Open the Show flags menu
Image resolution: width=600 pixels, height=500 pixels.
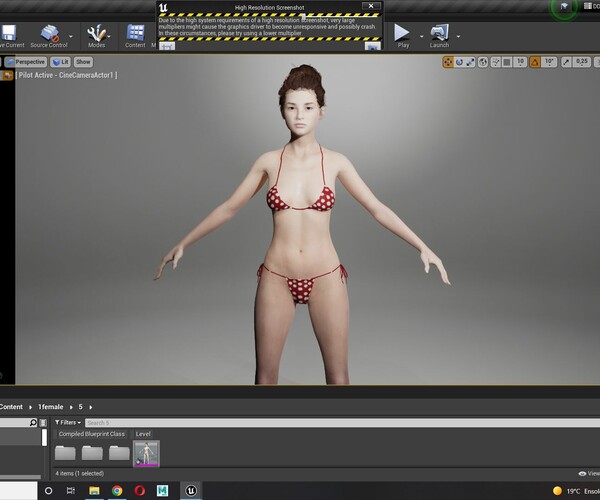pos(83,62)
